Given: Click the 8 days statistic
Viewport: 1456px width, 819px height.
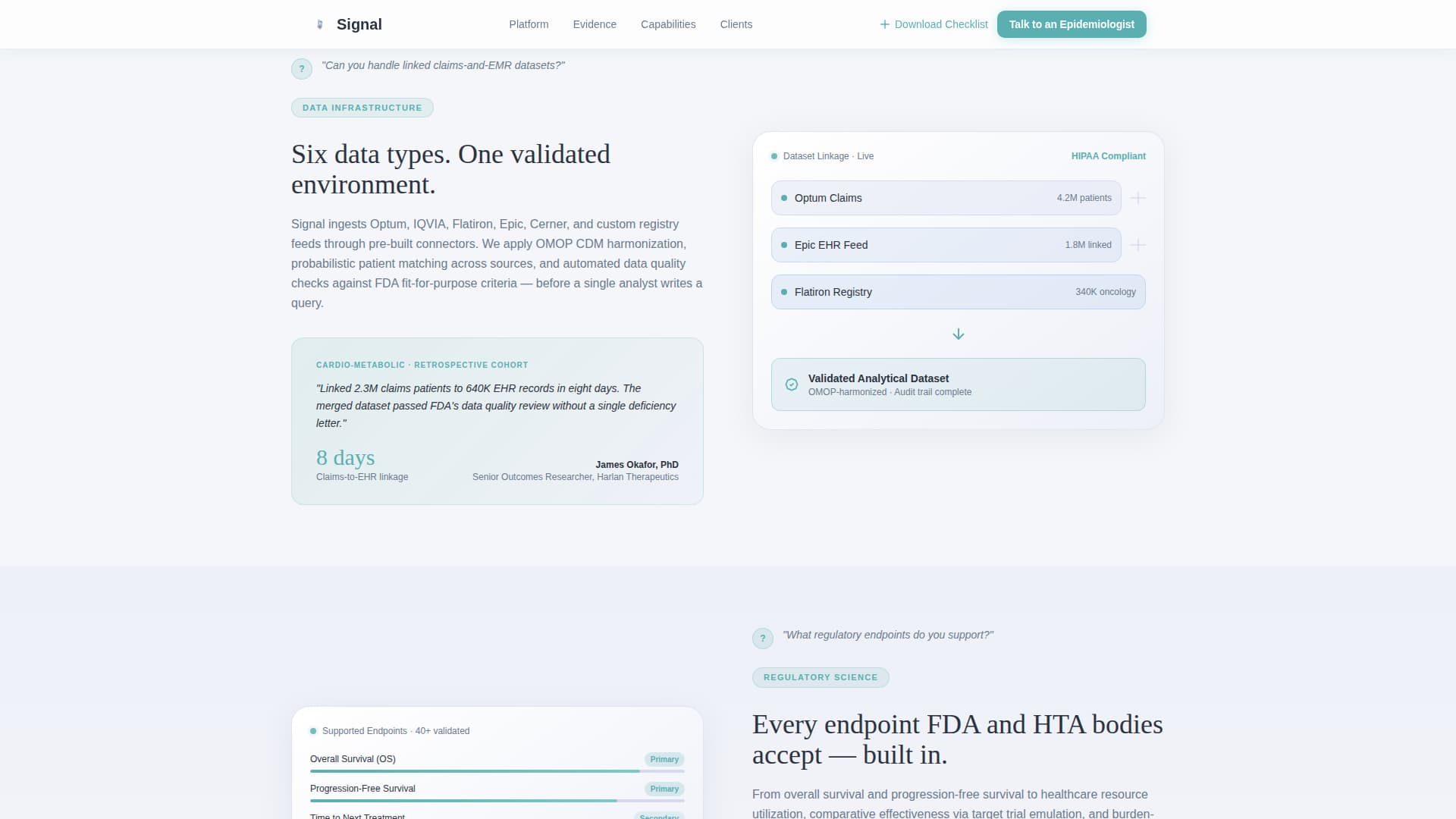Looking at the screenshot, I should coord(346,457).
